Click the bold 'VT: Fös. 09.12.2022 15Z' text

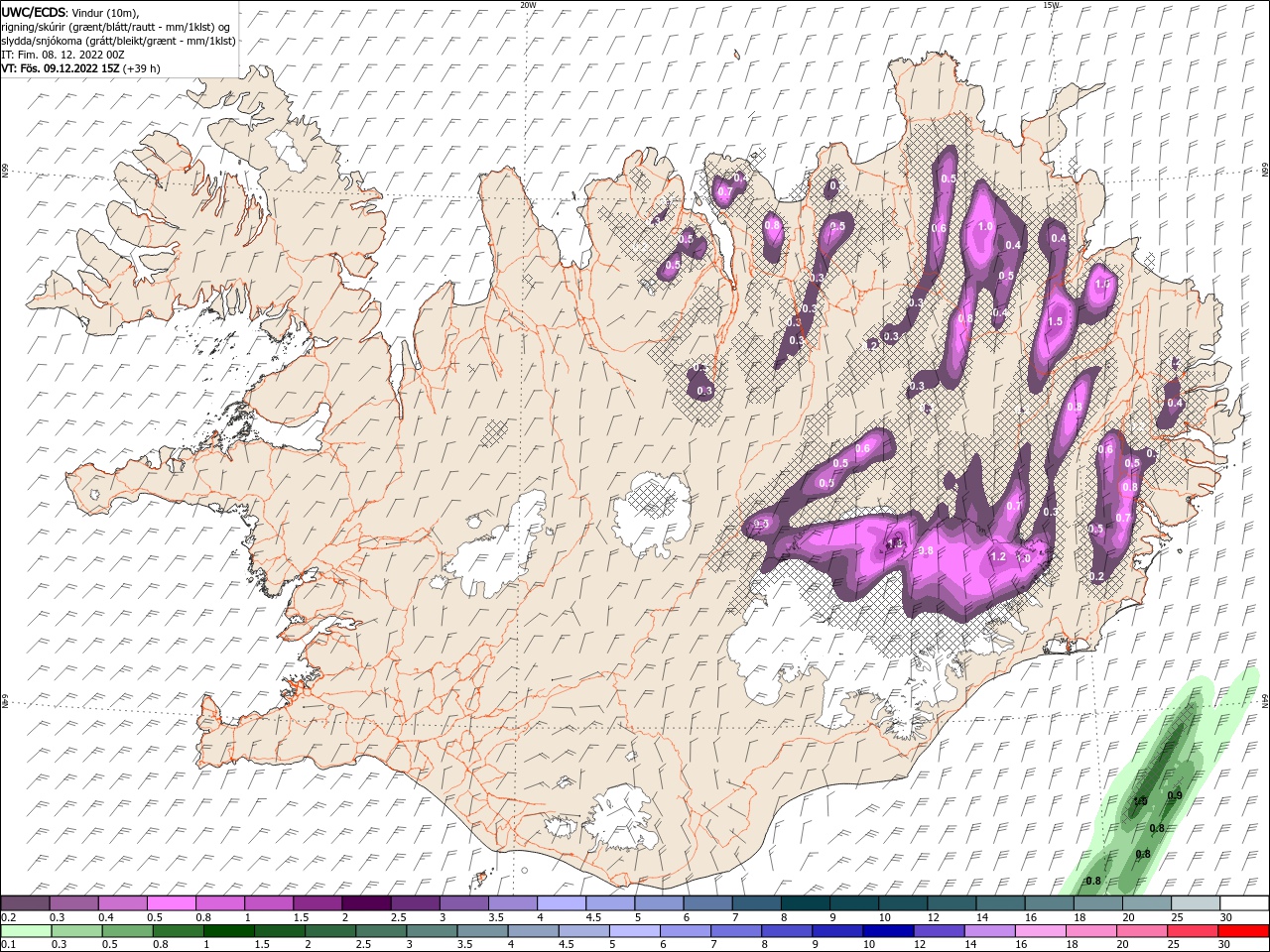click(x=61, y=68)
